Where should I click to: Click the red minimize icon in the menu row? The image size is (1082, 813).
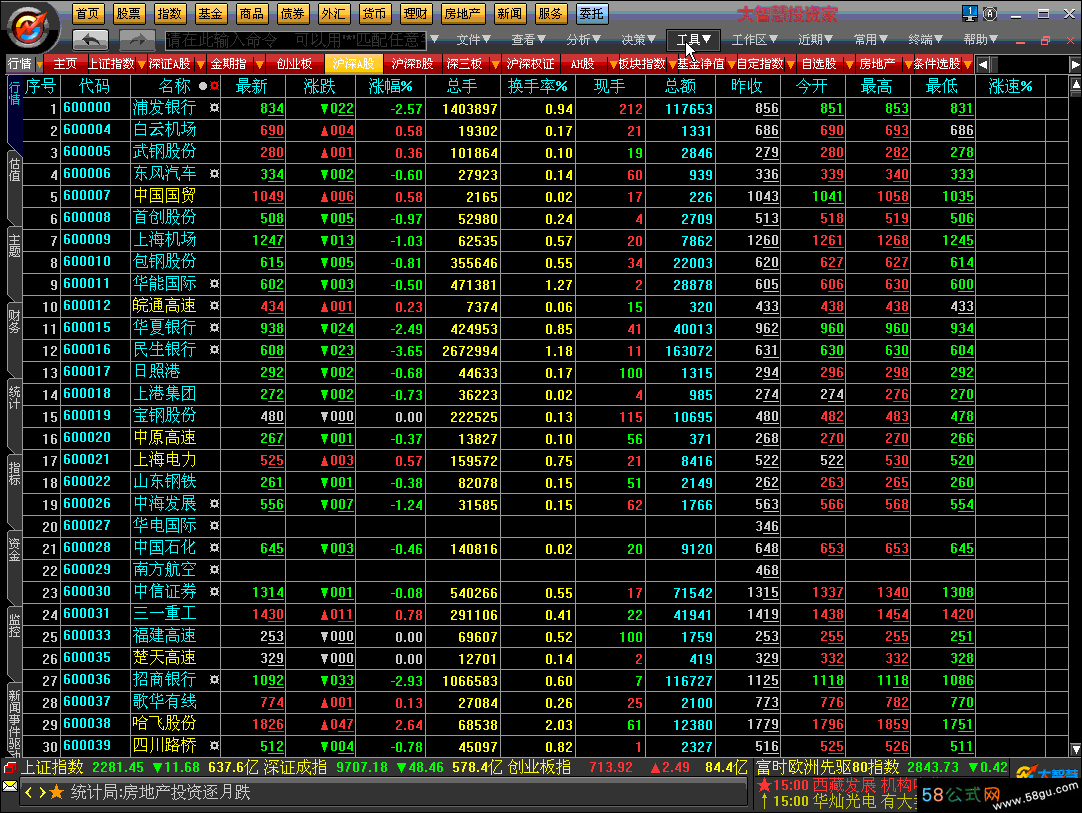tap(1021, 41)
